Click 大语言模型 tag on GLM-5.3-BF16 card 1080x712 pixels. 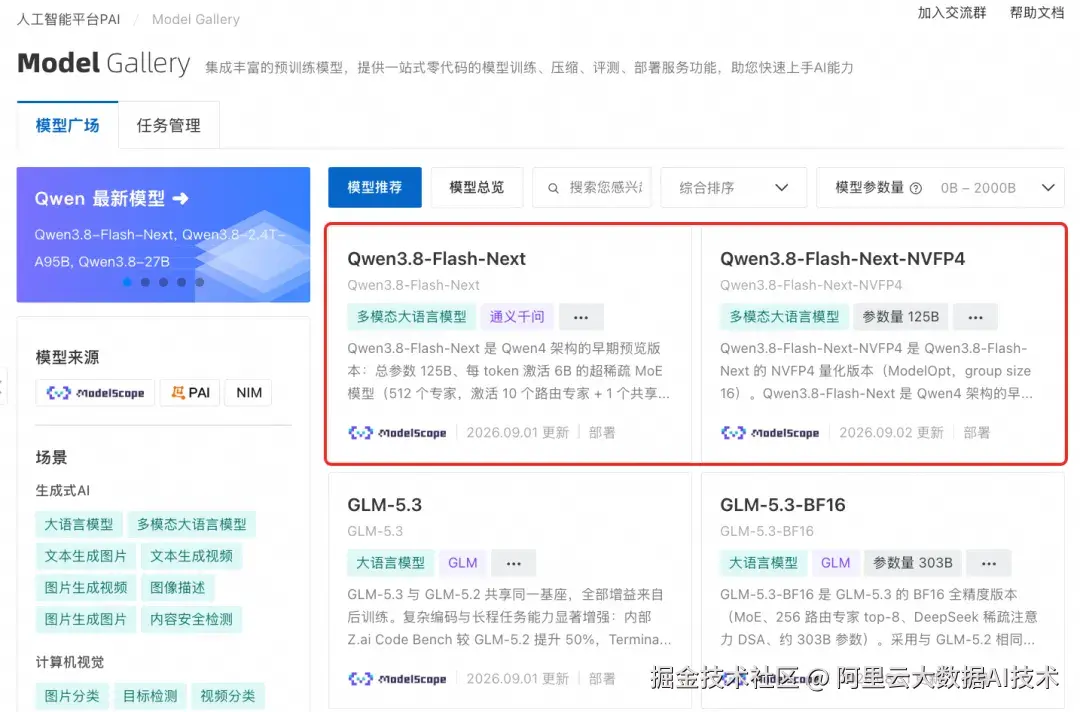pyautogui.click(x=763, y=563)
